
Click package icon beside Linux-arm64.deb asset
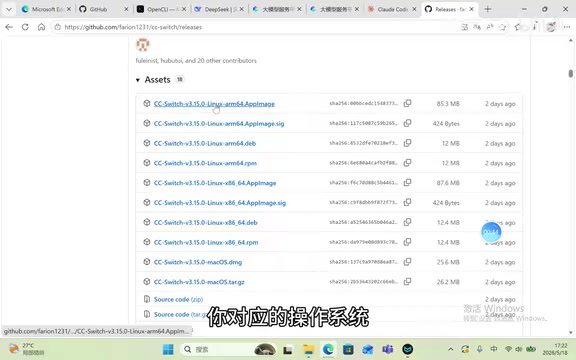click(147, 143)
